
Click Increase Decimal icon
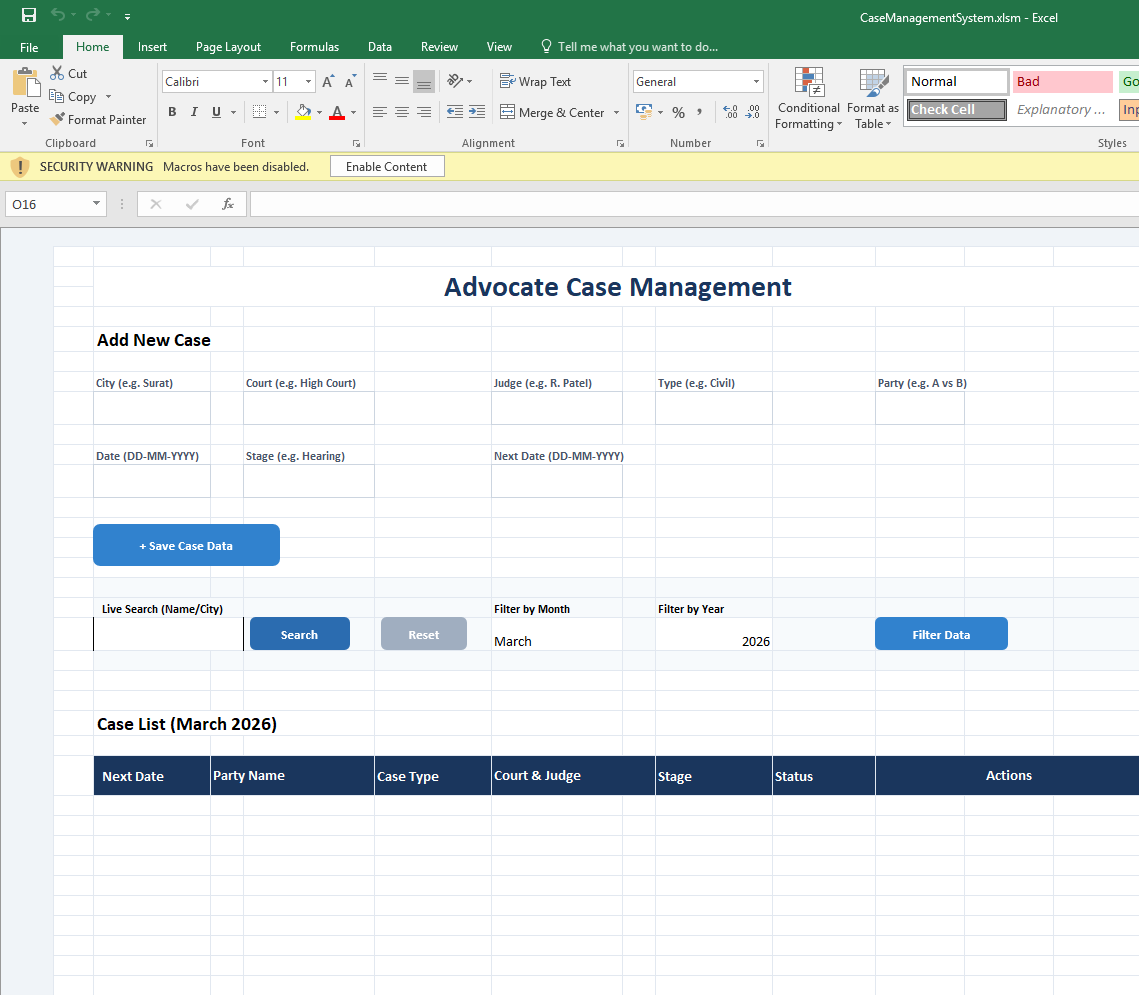(x=731, y=112)
